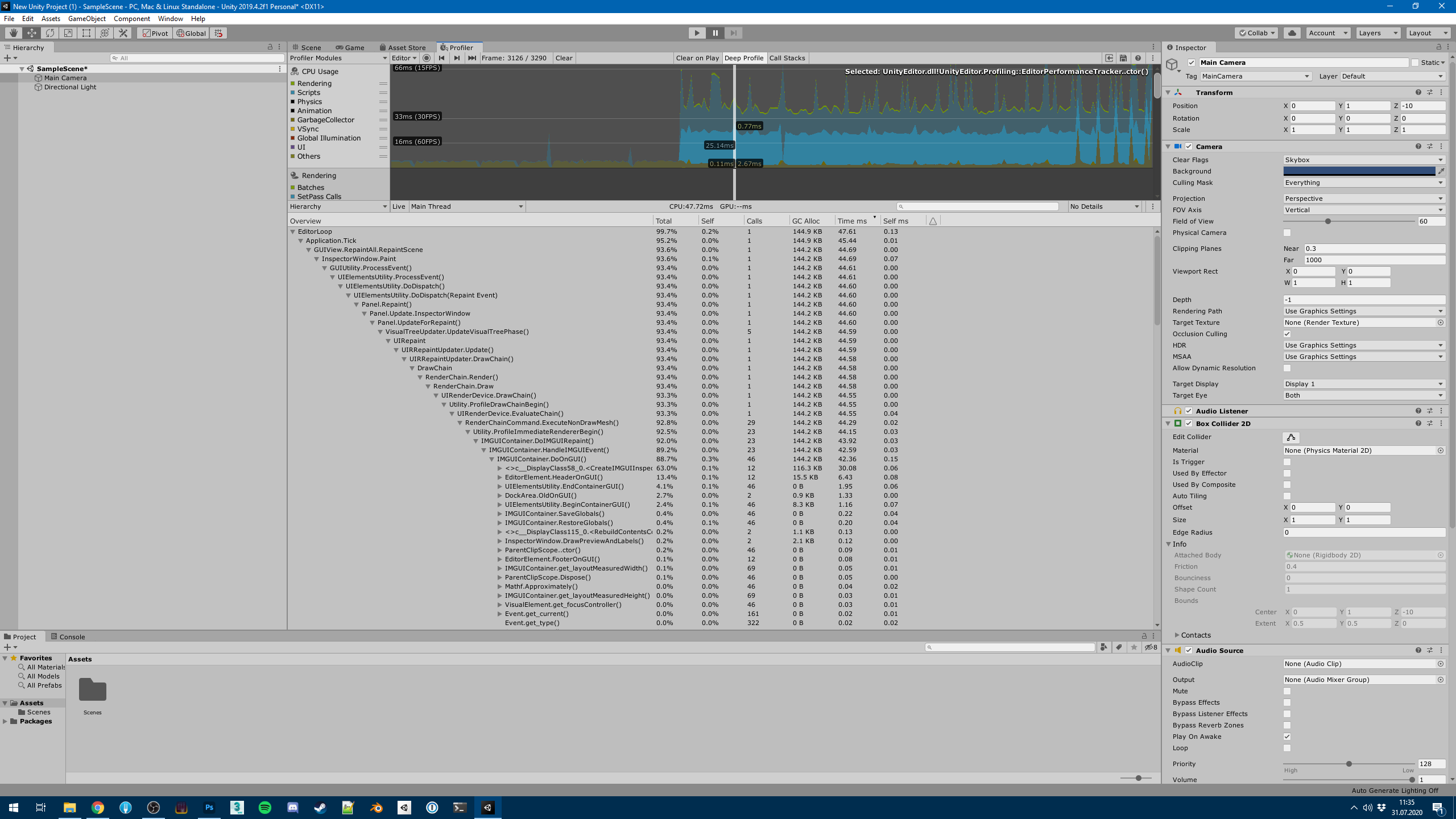The width and height of the screenshot is (1456, 819).
Task: Select the Rotate tool
Action: pyautogui.click(x=50, y=33)
